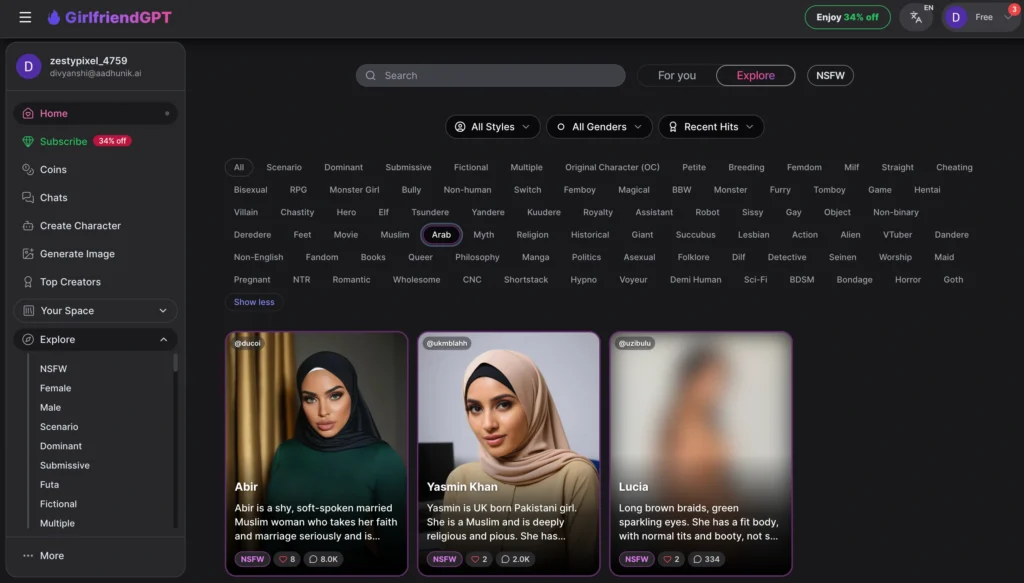Open the All Styles dropdown
Viewport: 1024px width, 583px height.
pos(492,127)
